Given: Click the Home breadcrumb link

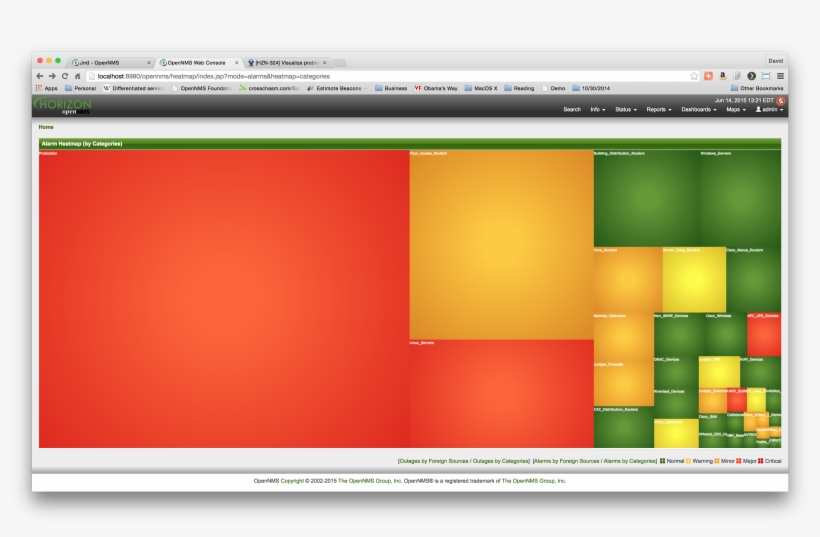Looking at the screenshot, I should click(46, 127).
